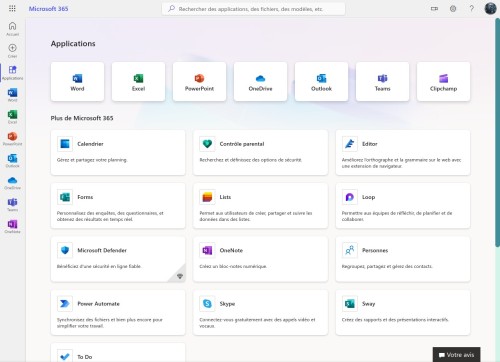Open the Forms card icon

pos(65,197)
